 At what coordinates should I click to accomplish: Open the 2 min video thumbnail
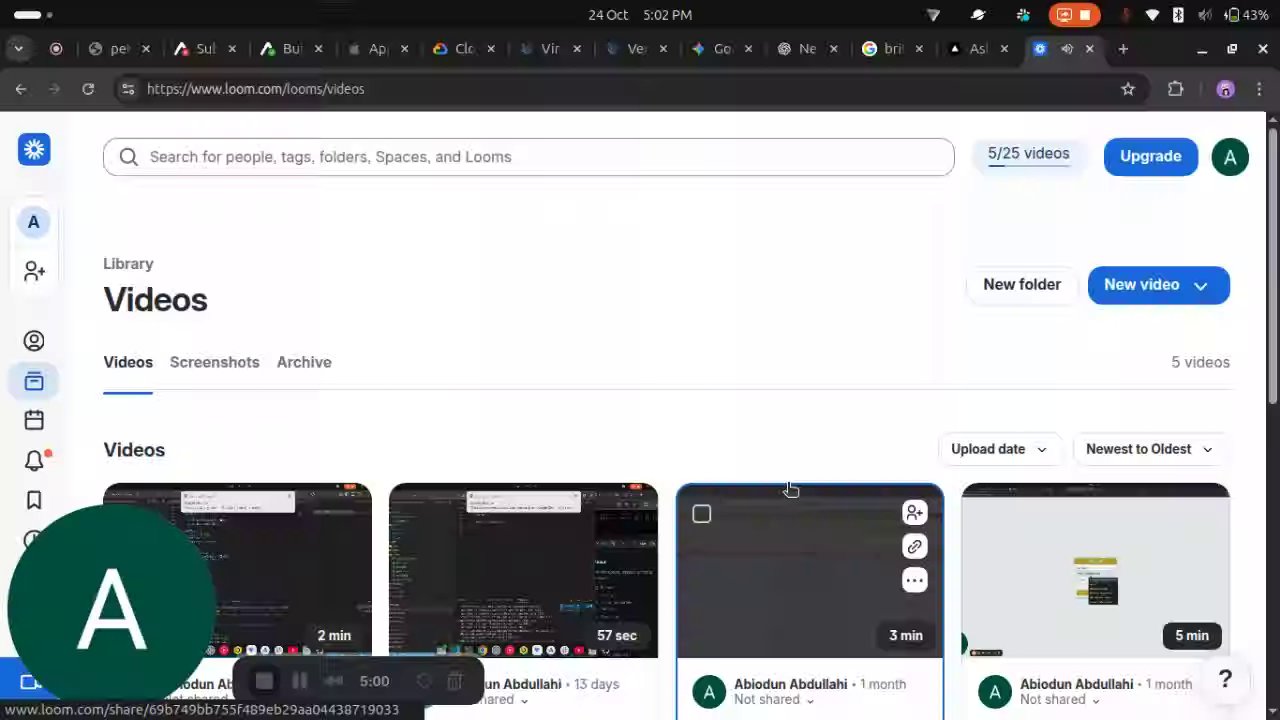click(237, 570)
